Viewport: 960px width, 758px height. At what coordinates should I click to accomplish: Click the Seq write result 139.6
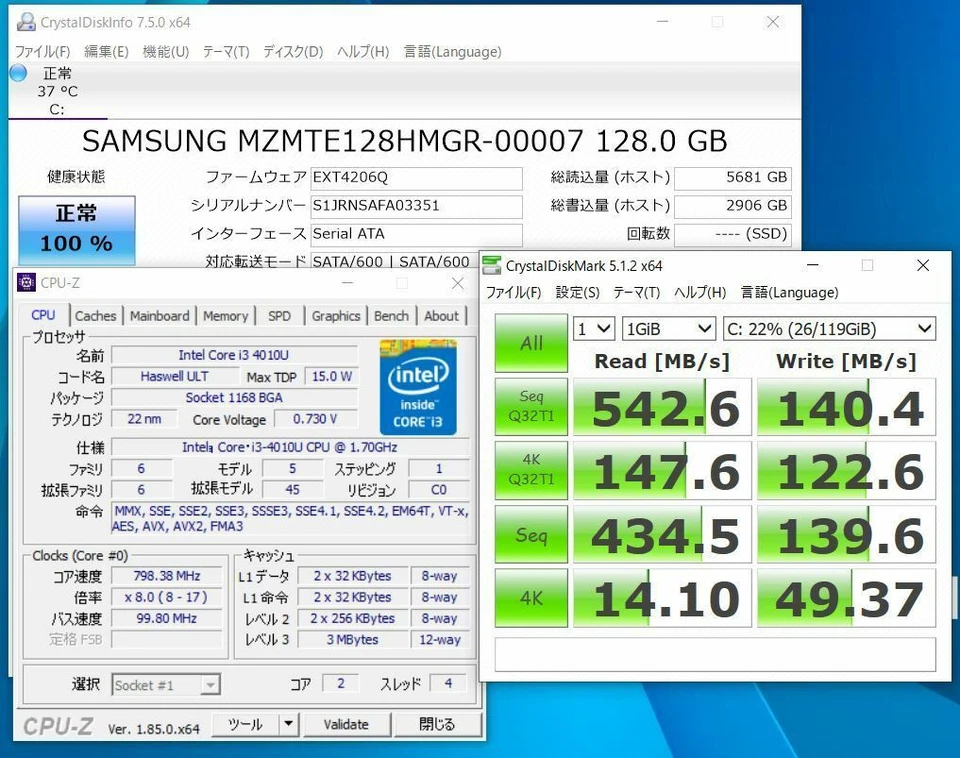tap(846, 533)
